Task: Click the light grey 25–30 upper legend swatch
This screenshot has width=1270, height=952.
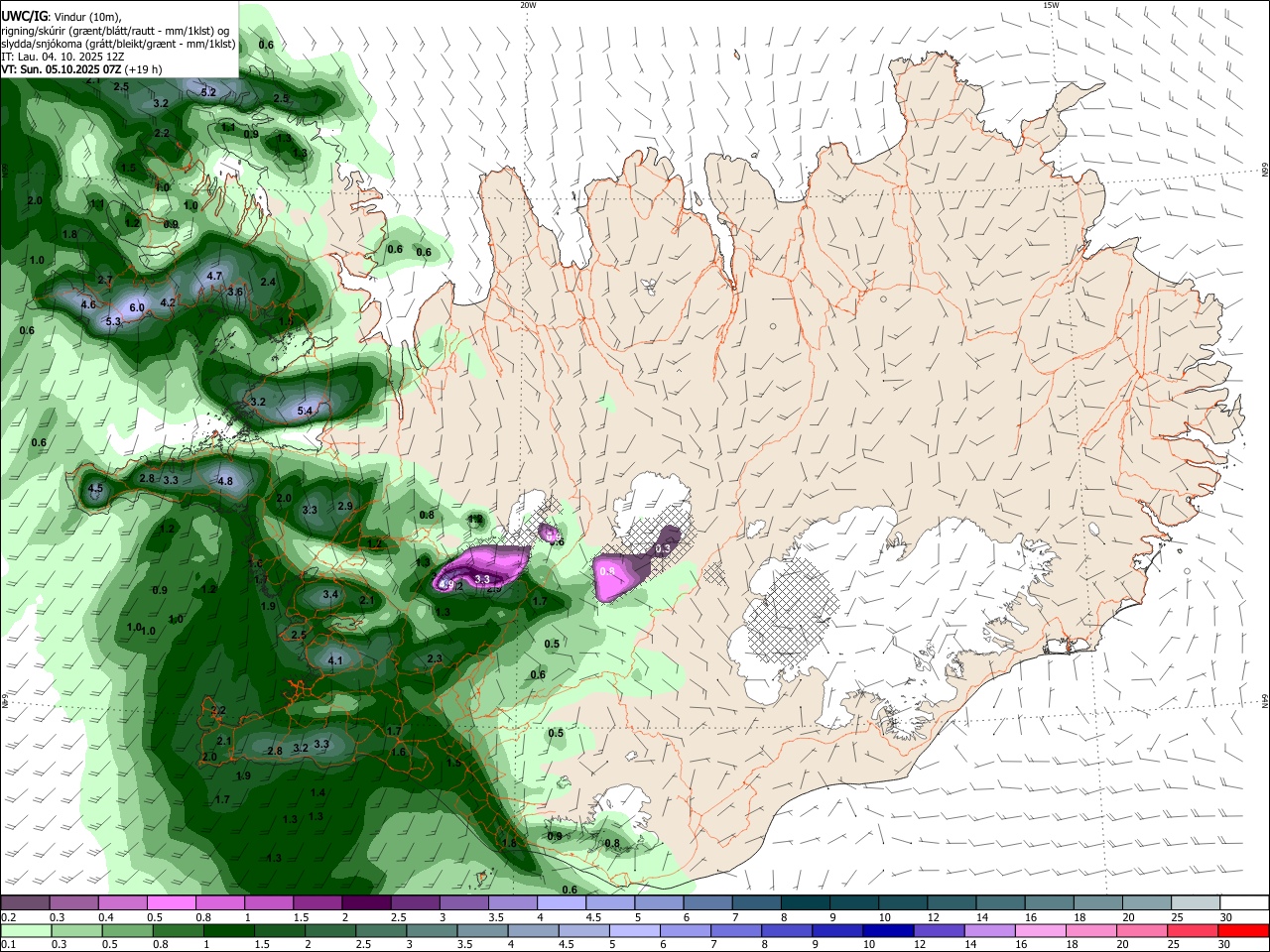Action: click(1197, 902)
